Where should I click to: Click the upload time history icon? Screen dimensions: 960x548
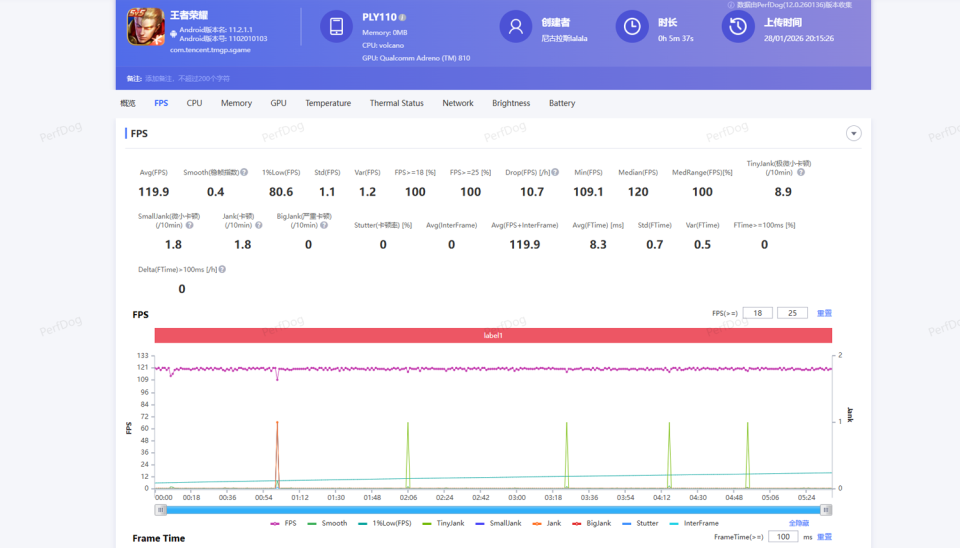[x=738, y=26]
